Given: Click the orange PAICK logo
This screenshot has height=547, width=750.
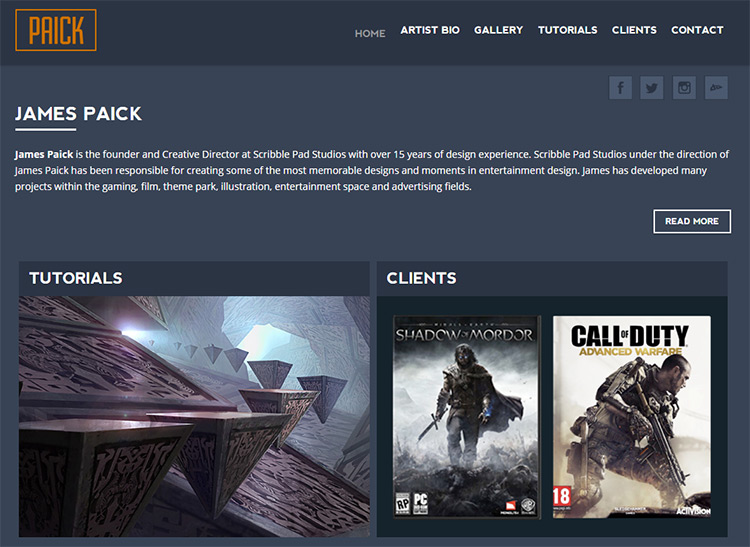Looking at the screenshot, I should point(56,30).
